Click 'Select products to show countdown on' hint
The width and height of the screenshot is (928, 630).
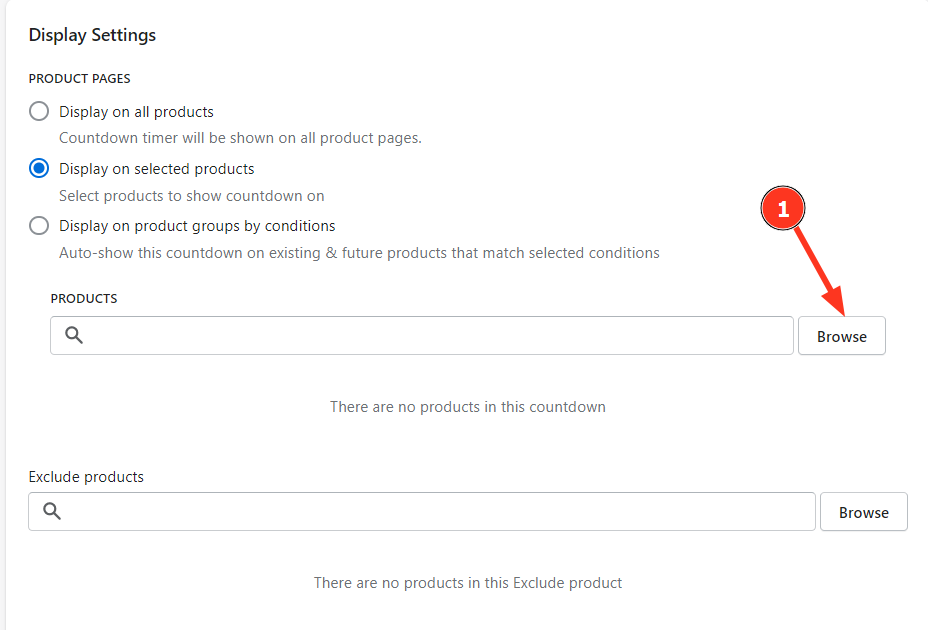pos(191,196)
